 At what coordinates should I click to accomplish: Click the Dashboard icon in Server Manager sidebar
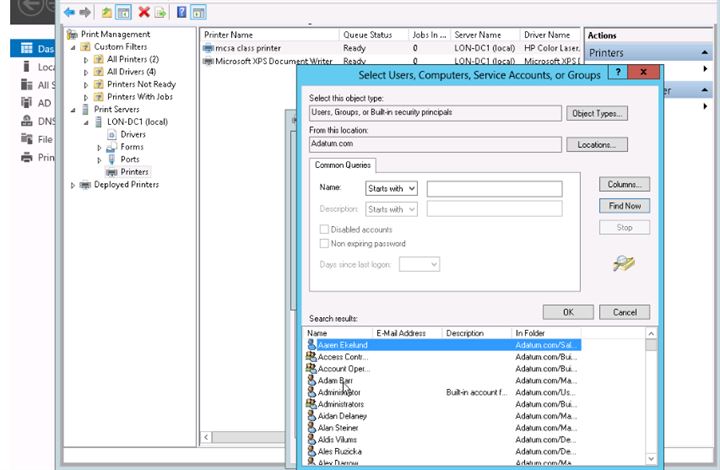point(27,48)
